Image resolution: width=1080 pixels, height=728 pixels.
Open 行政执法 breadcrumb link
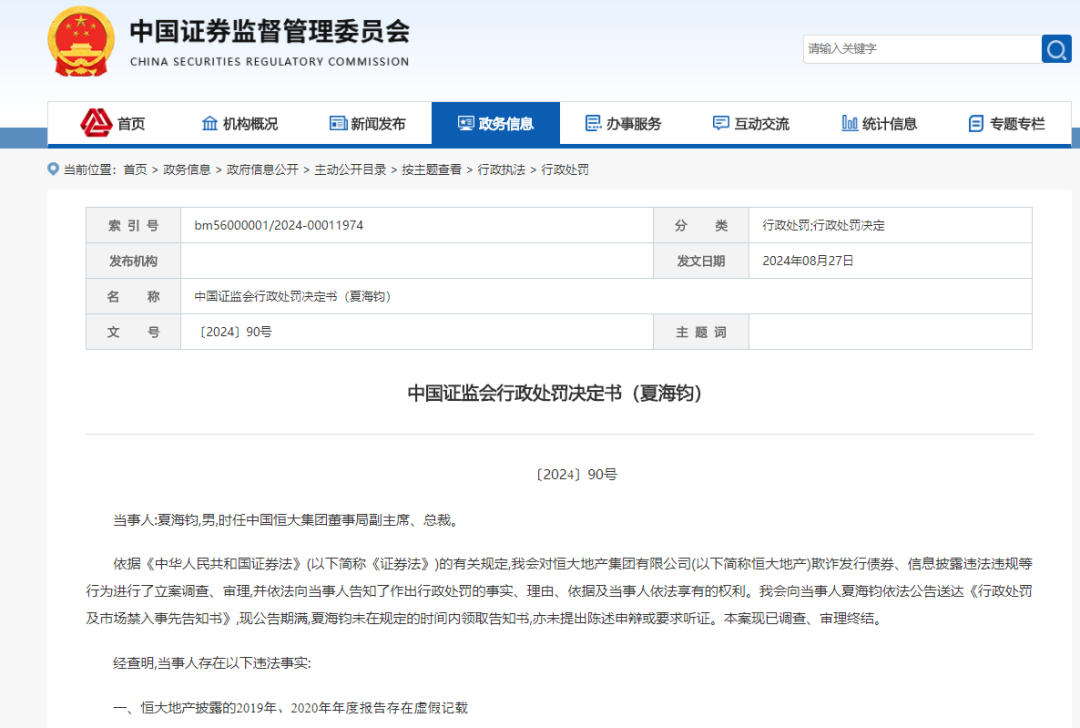pyautogui.click(x=501, y=169)
